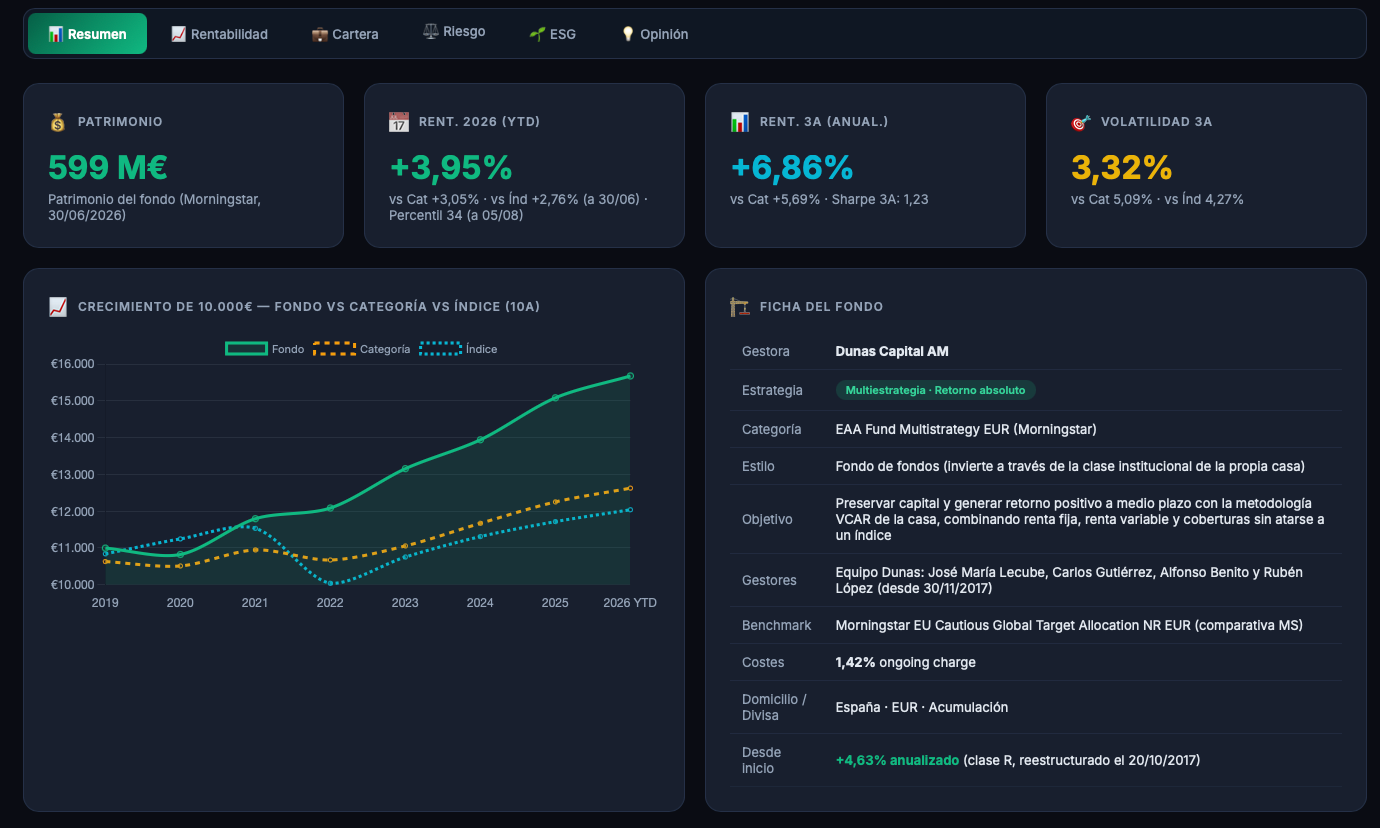Toggle the Fondo series in the chart legend
Image resolution: width=1380 pixels, height=828 pixels.
265,349
